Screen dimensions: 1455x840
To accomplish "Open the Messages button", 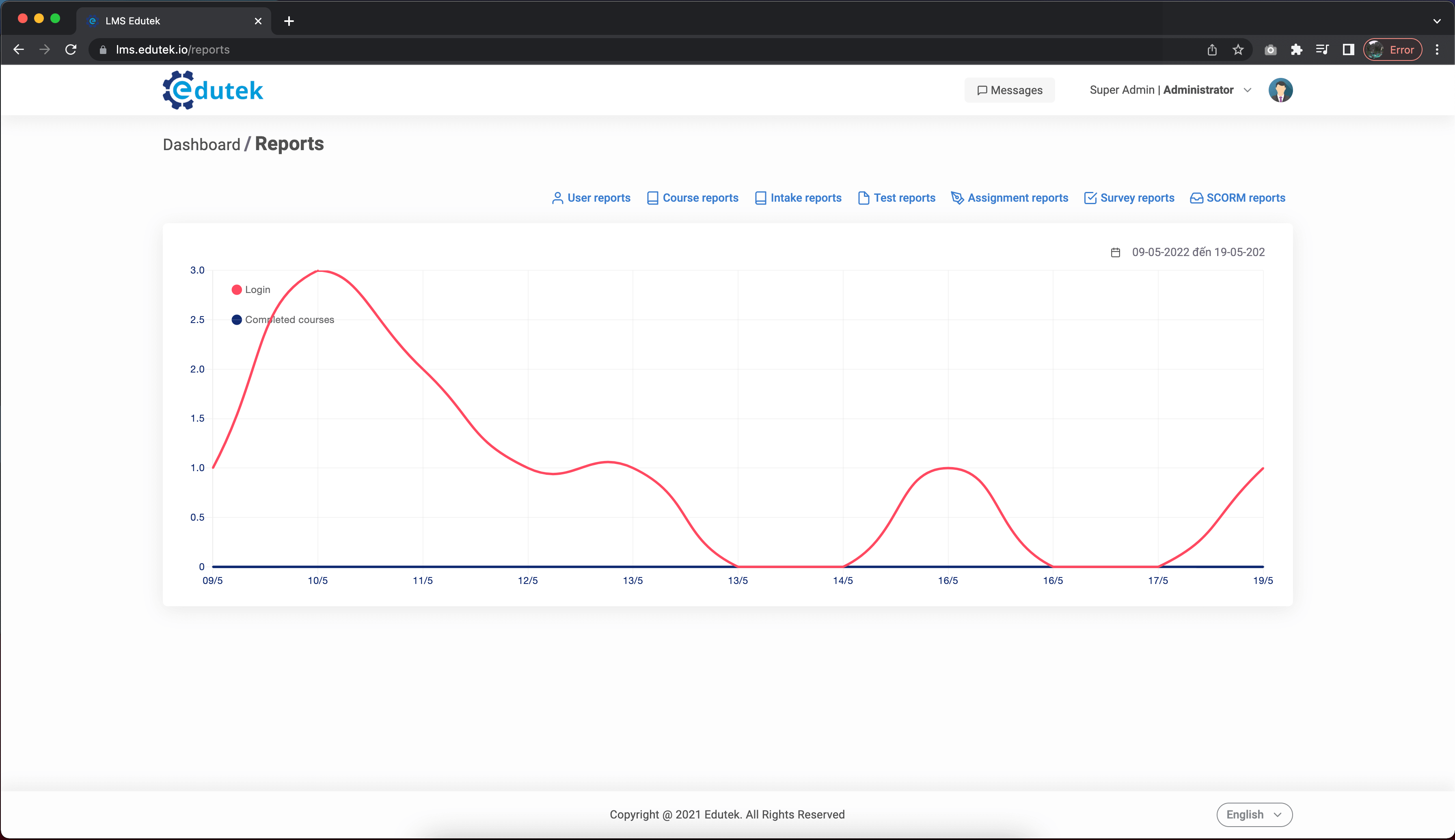I will pos(1009,90).
